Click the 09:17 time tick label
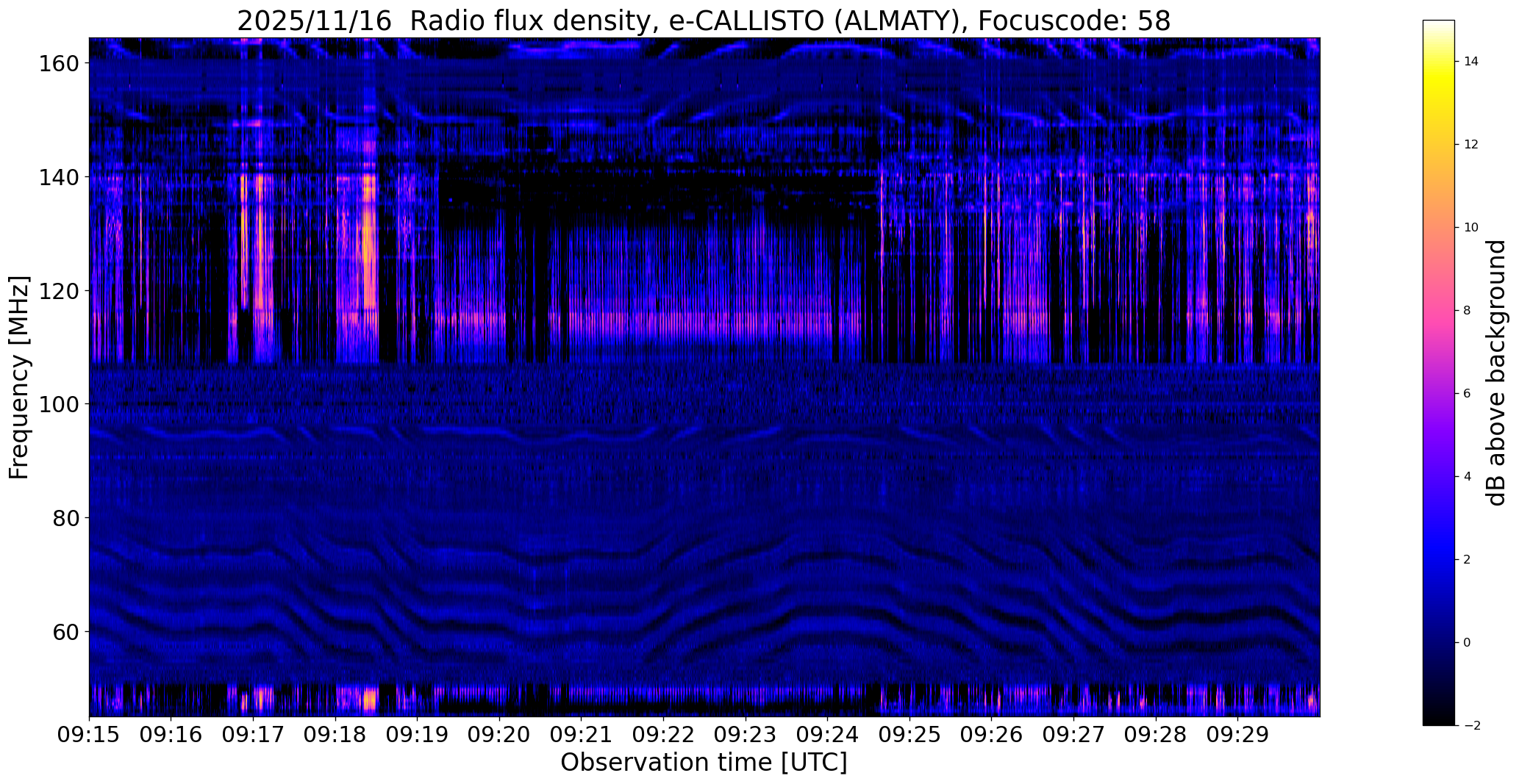The width and height of the screenshot is (1519, 784). pos(253,734)
